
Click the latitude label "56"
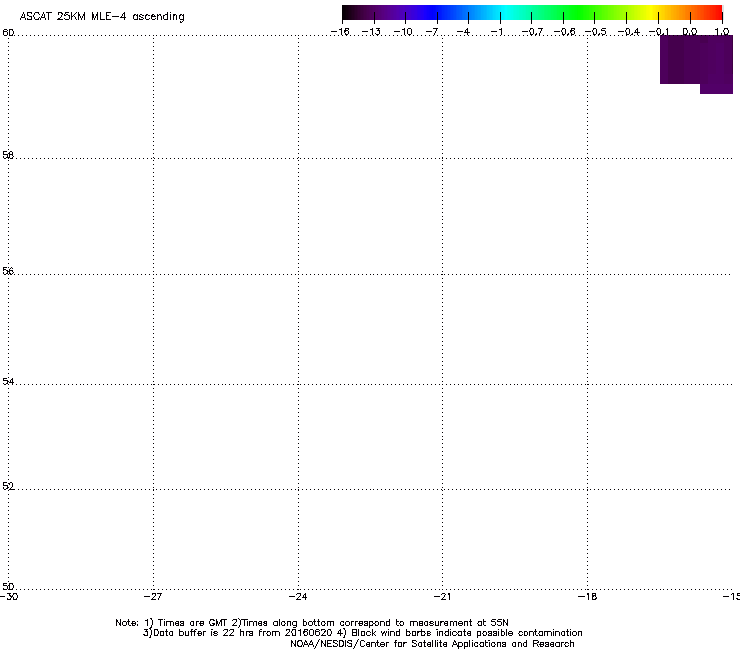point(8,271)
